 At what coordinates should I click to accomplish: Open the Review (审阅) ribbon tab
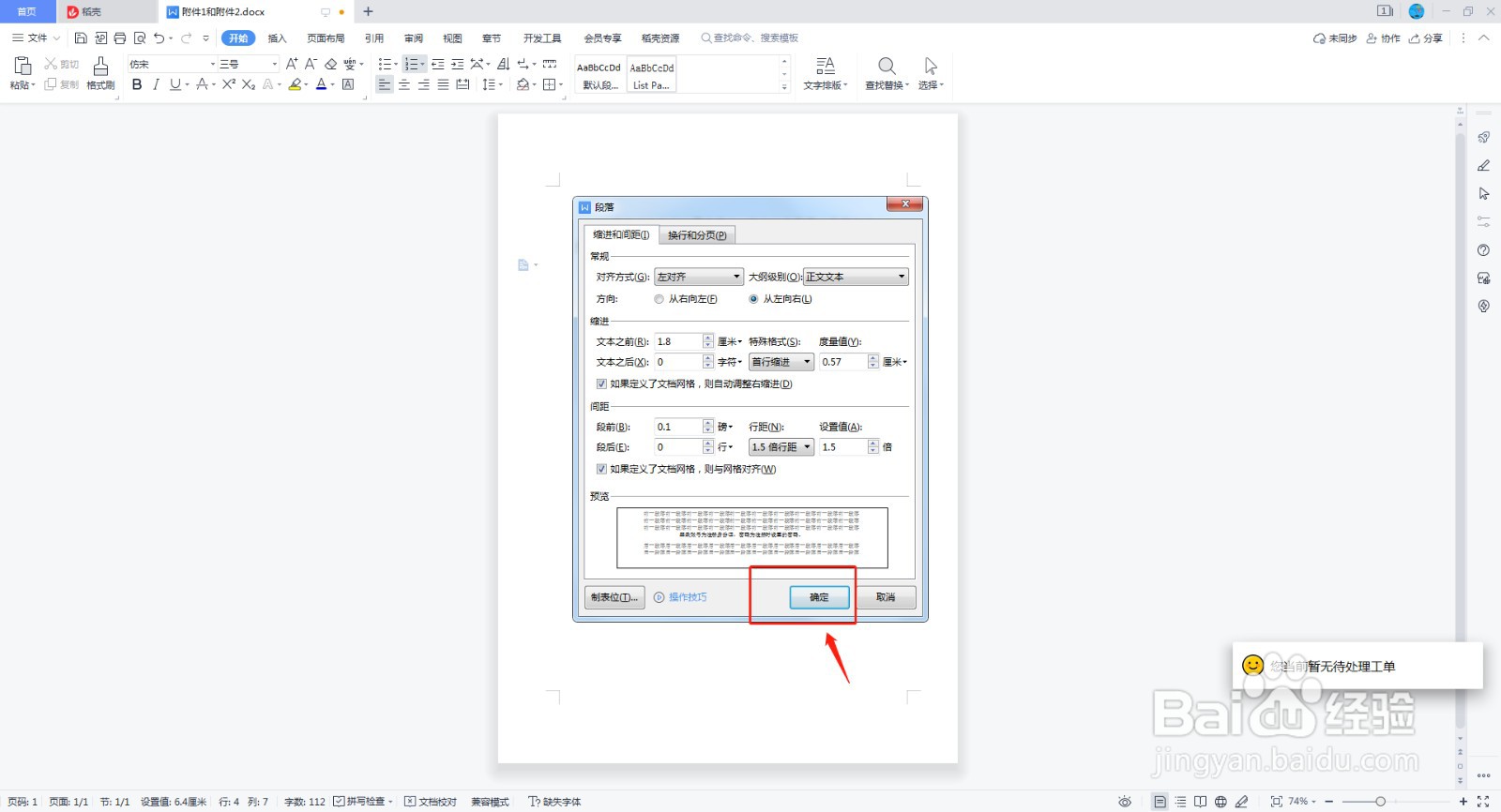pyautogui.click(x=414, y=38)
